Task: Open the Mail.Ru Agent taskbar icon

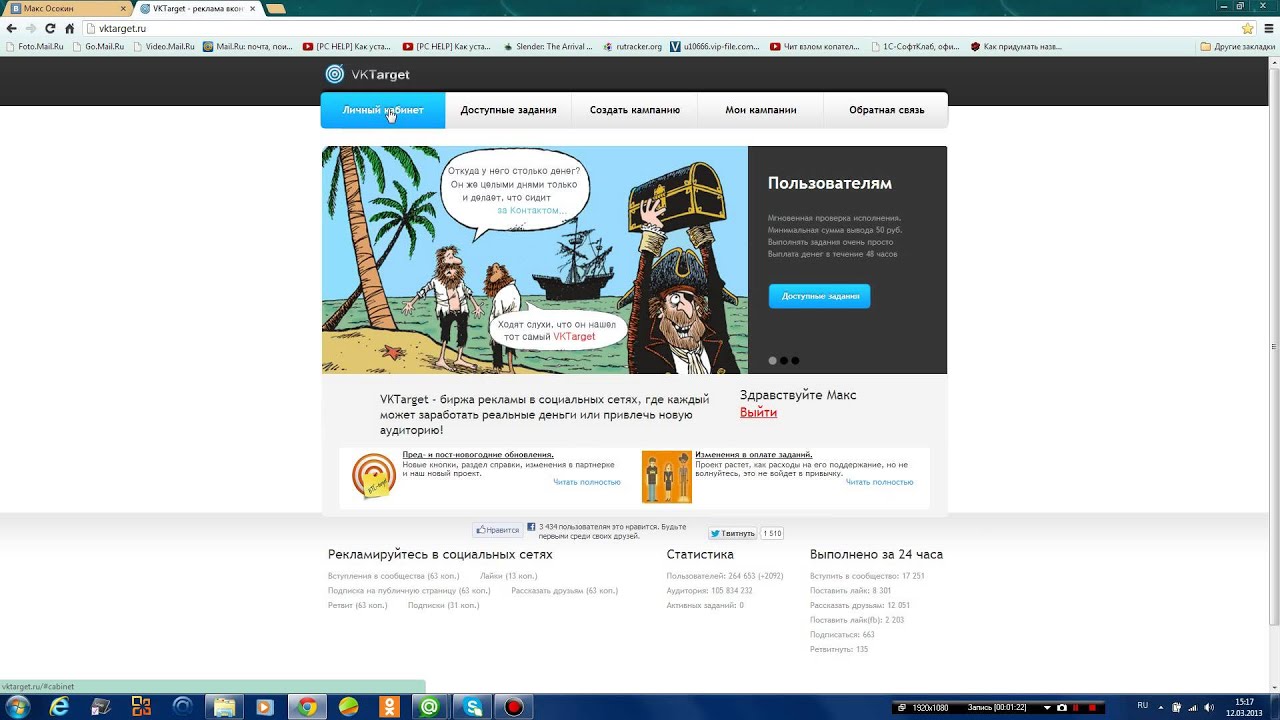Action: click(430, 707)
